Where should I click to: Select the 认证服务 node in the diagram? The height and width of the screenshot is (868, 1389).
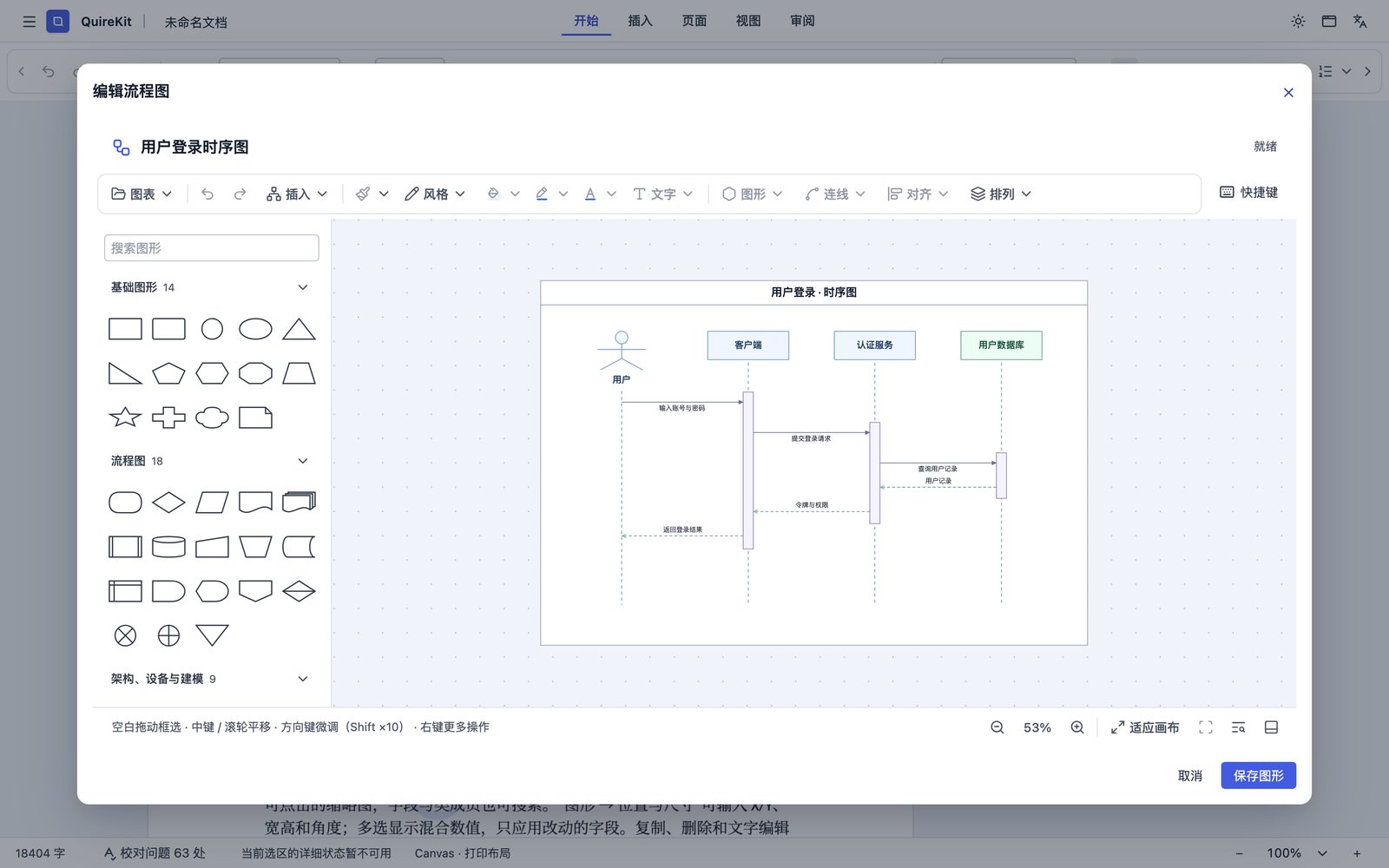tap(874, 345)
